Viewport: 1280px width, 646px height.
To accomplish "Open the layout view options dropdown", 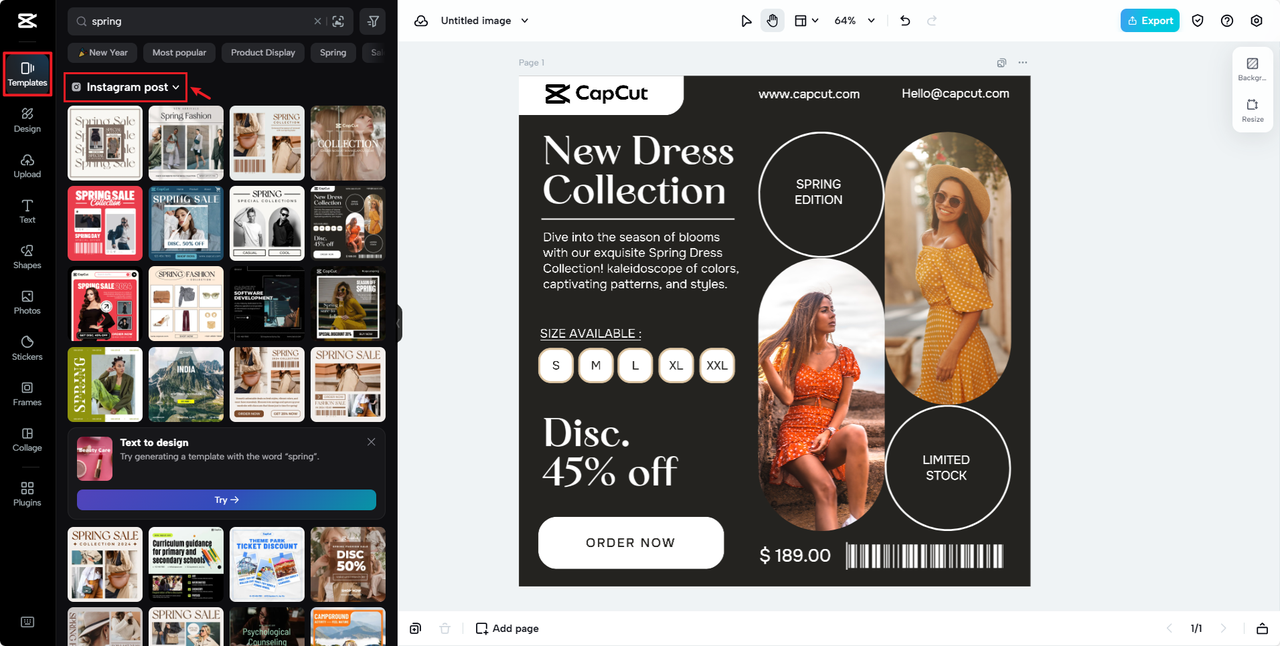I will click(806, 21).
